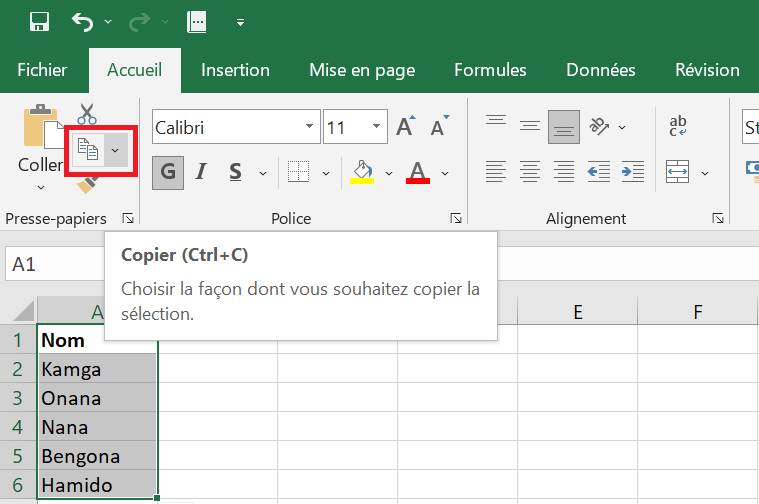This screenshot has height=504, width=759.
Task: Open the Révision tab
Action: point(707,70)
